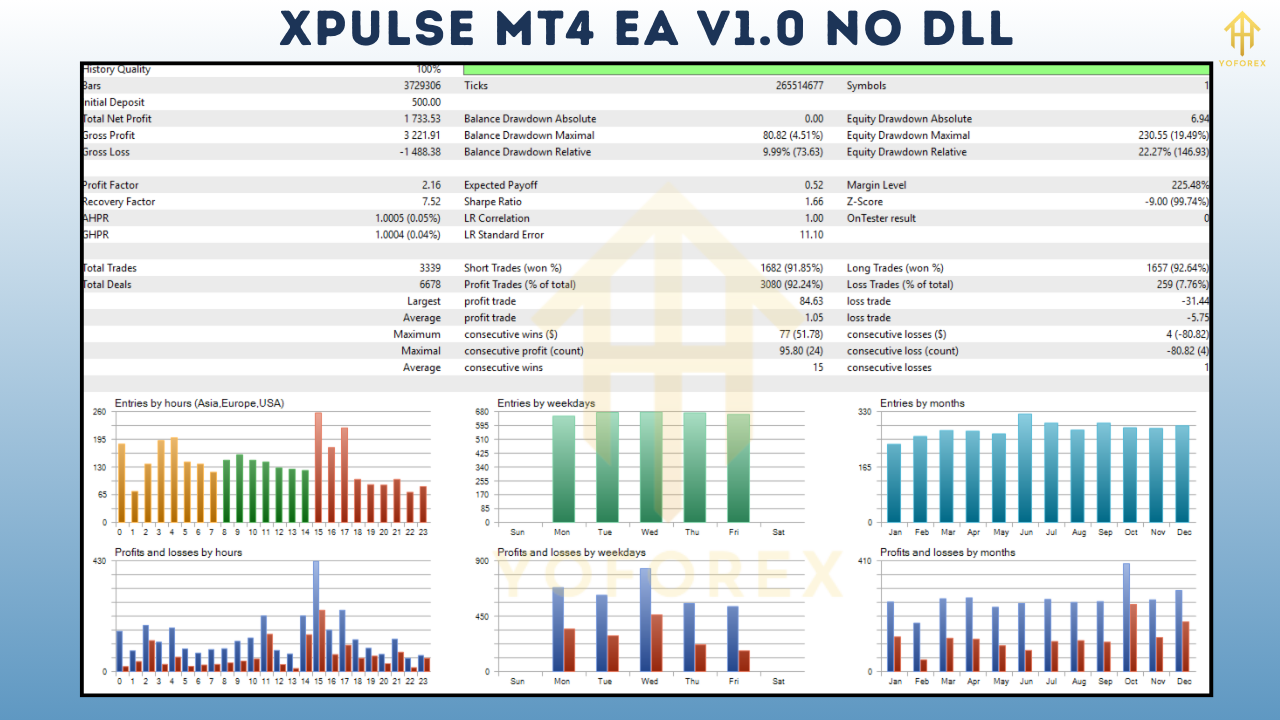
Task: Select Profit Trades value 3080 (92.24%)
Action: point(792,285)
